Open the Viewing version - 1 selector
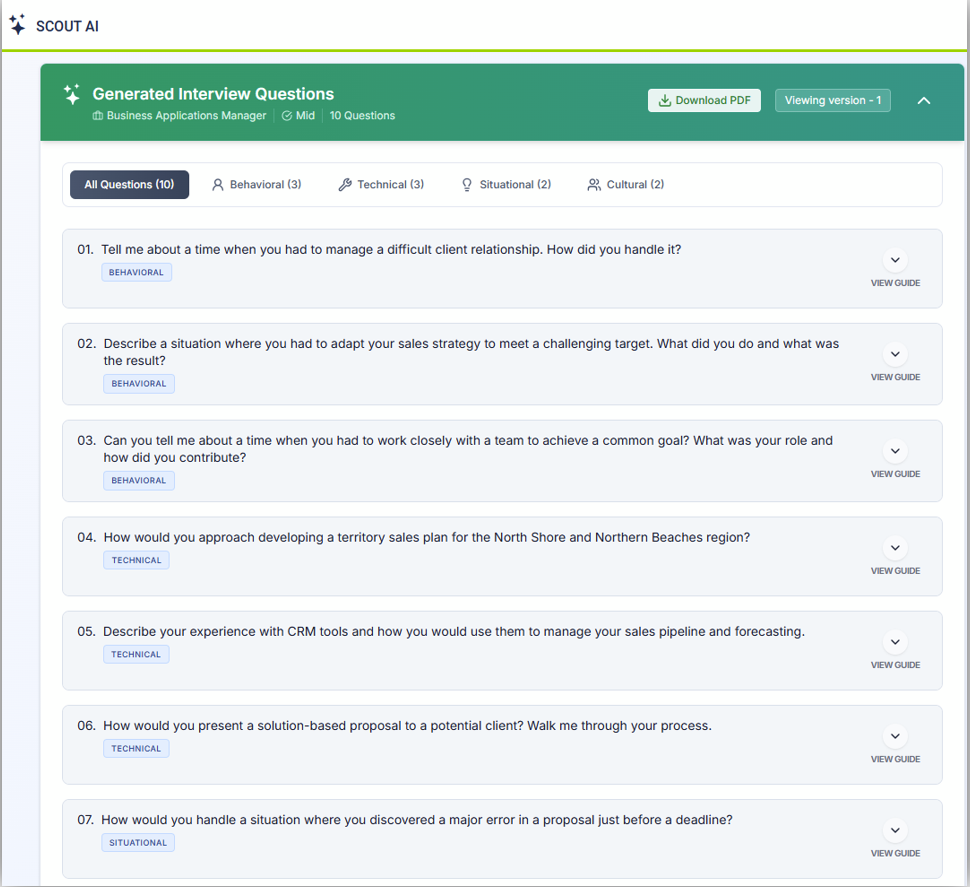 coord(832,100)
